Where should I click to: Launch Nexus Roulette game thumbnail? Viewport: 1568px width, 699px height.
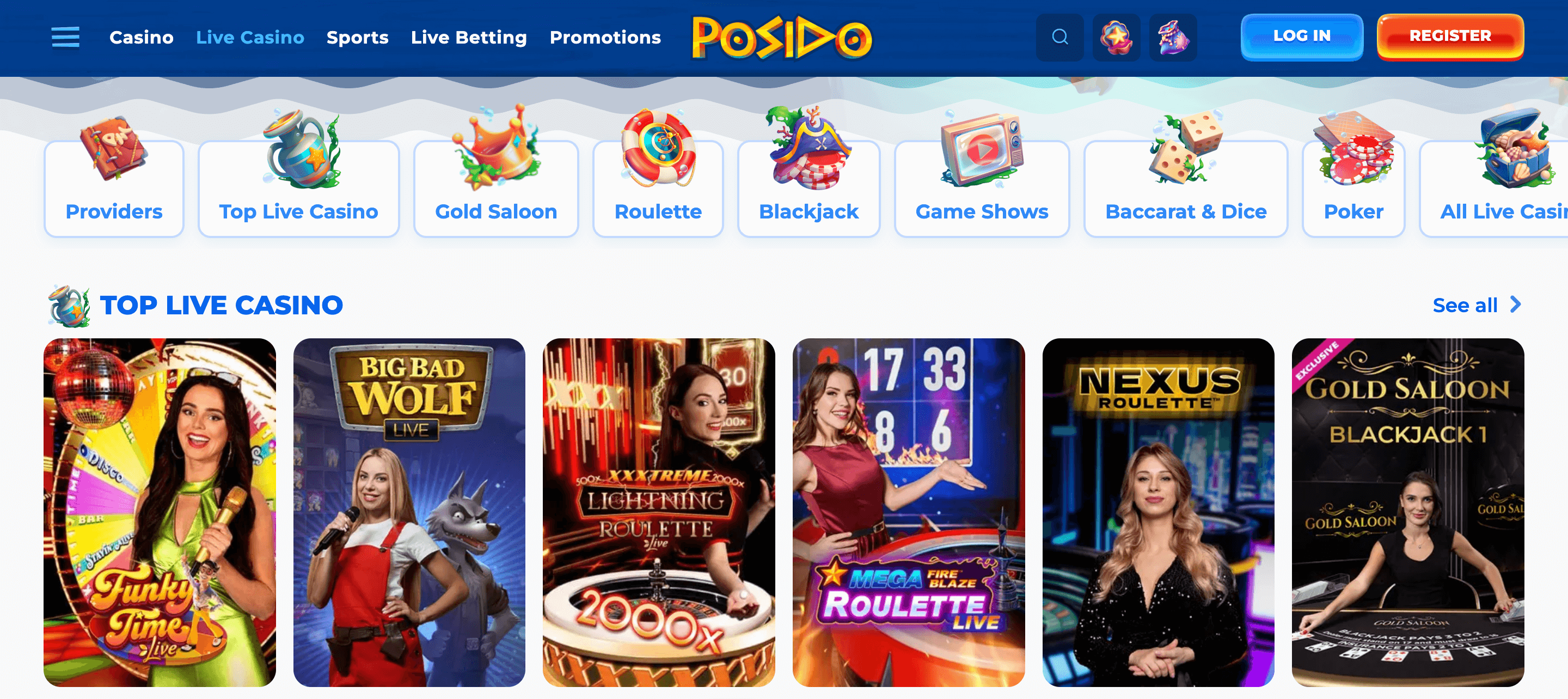click(x=1157, y=512)
